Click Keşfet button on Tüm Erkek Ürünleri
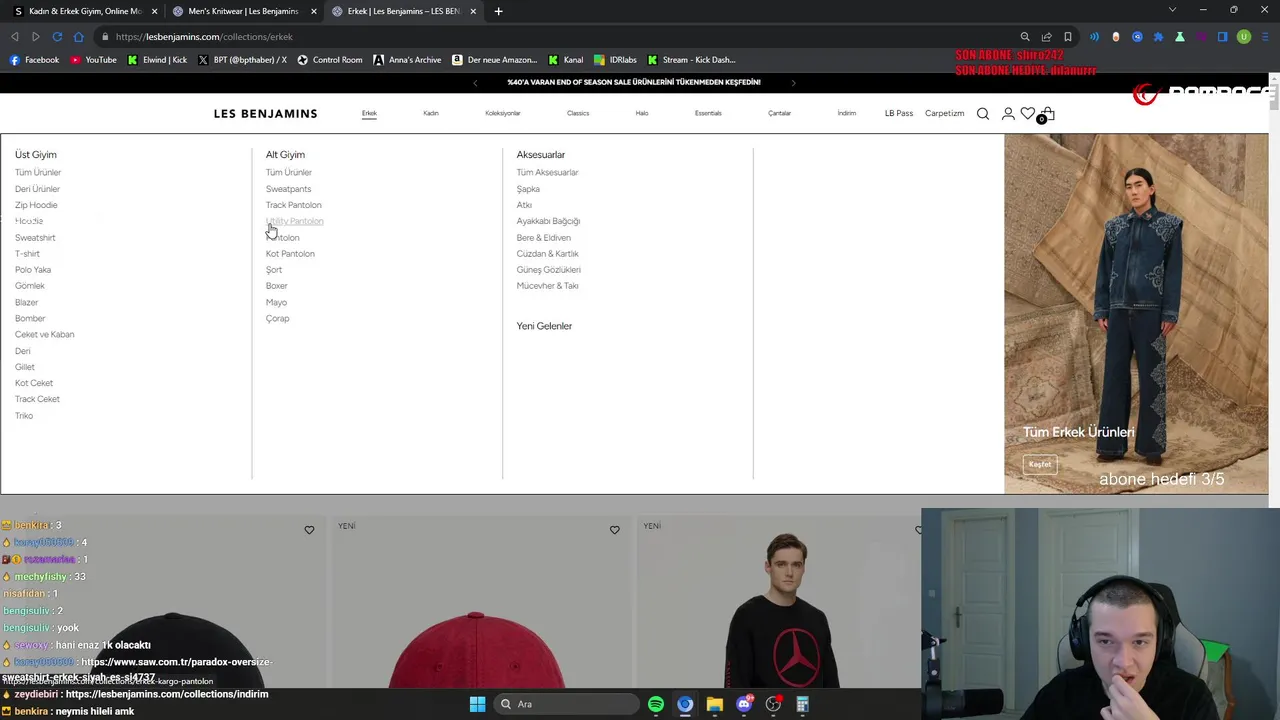This screenshot has width=1280, height=720. click(x=1040, y=464)
